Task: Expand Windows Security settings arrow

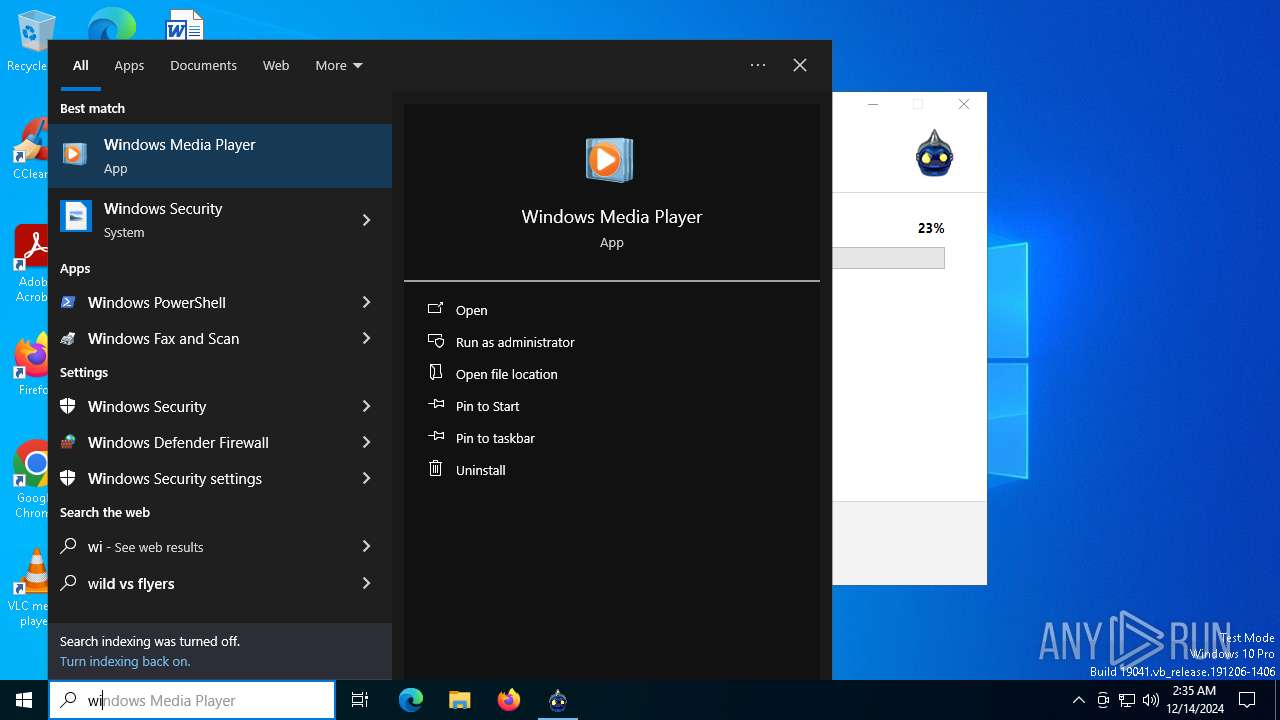Action: 366,478
